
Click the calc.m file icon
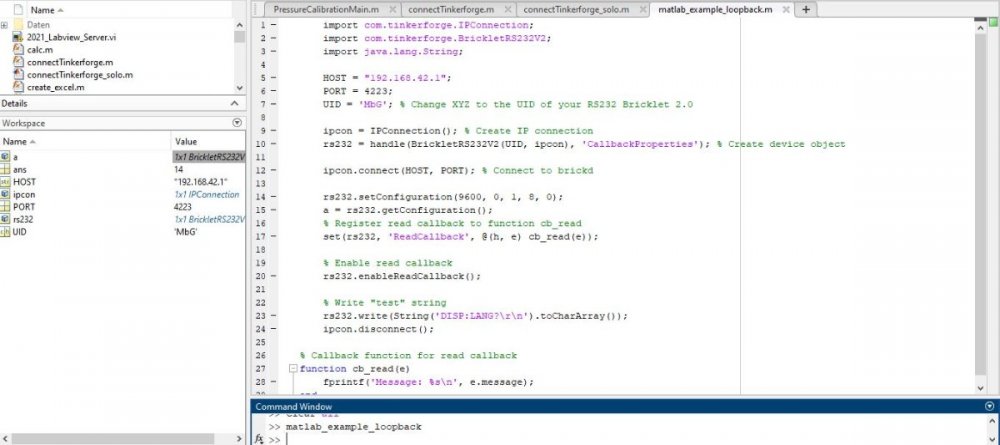click(x=19, y=49)
